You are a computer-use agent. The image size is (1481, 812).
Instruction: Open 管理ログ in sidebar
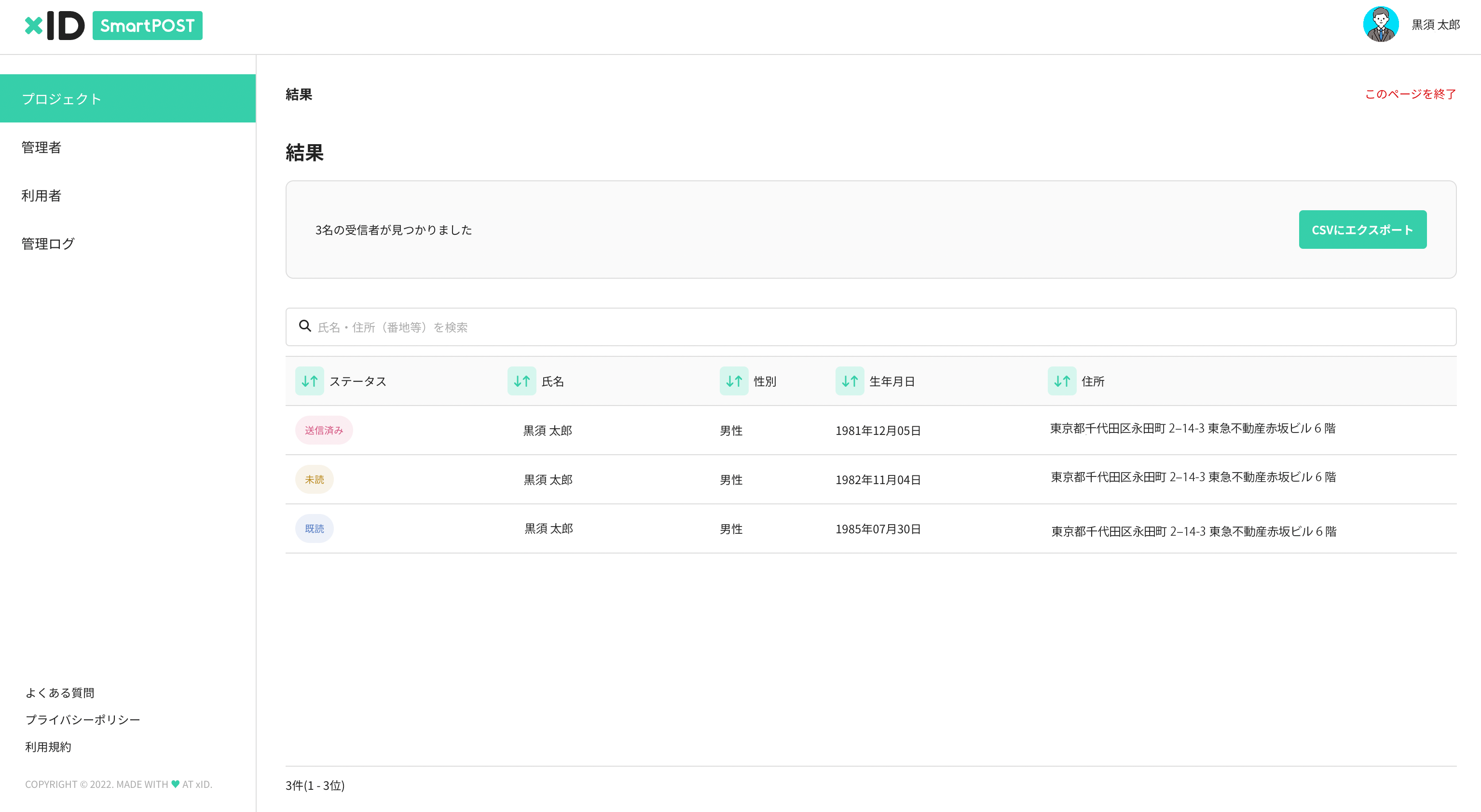(x=48, y=244)
